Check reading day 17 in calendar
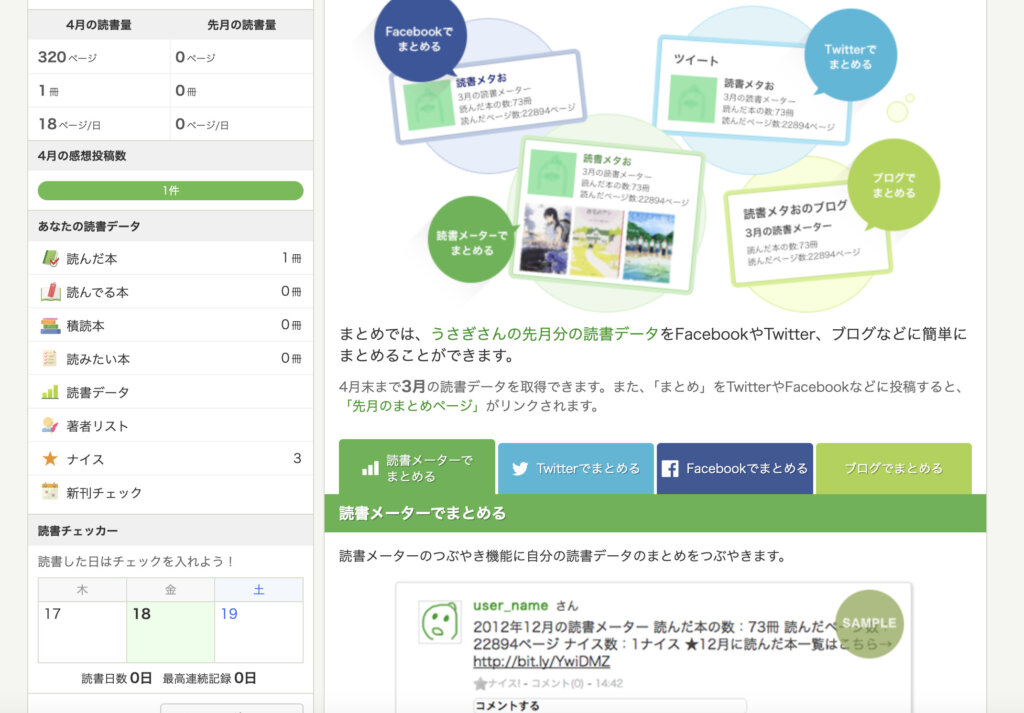 [x=82, y=632]
